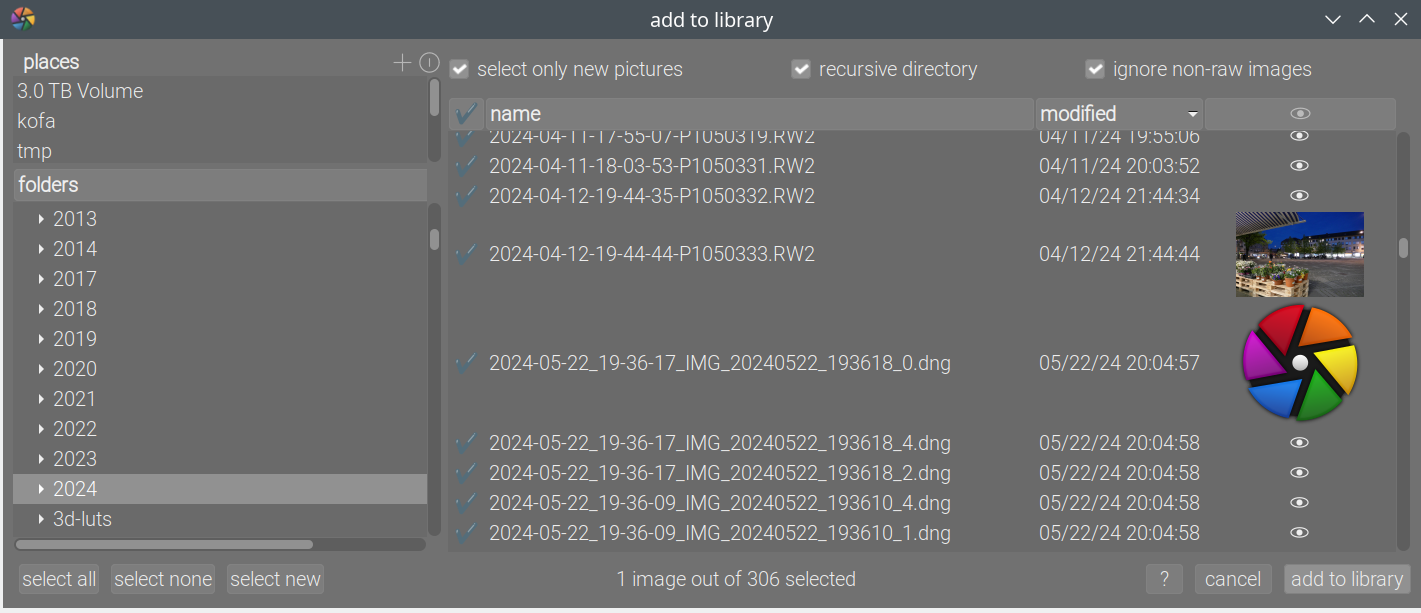Toggle ignore non-raw images checkbox

point(1095,69)
